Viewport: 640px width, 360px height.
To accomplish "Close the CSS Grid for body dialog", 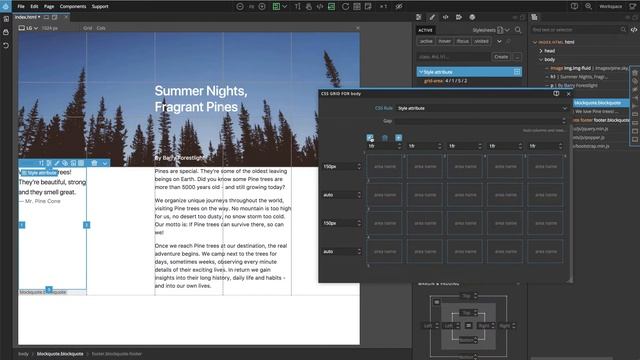I will [x=569, y=93].
